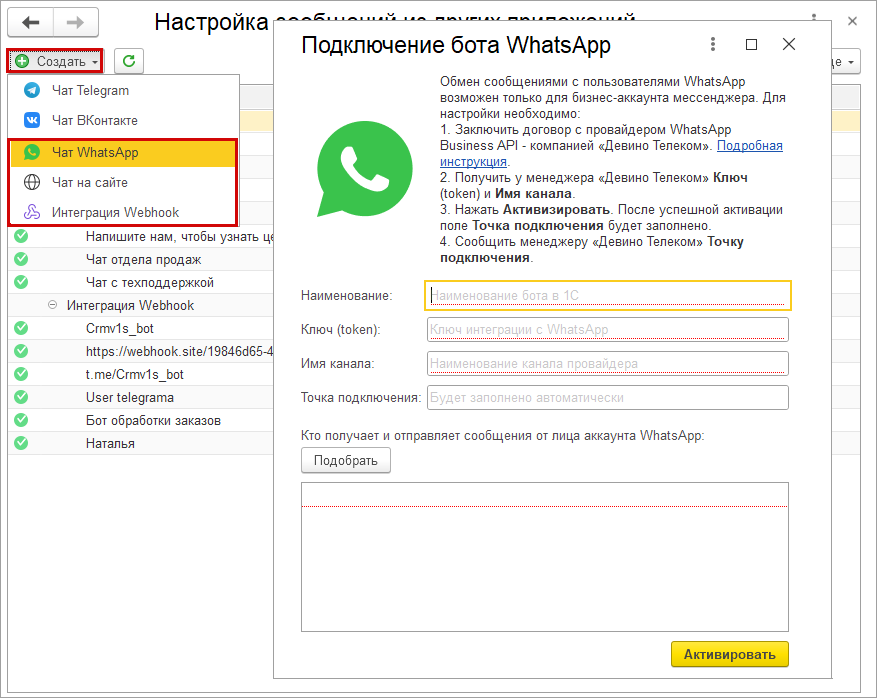Focus the Ключ (token) input field
Screen dimensions: 877x698
(608, 329)
